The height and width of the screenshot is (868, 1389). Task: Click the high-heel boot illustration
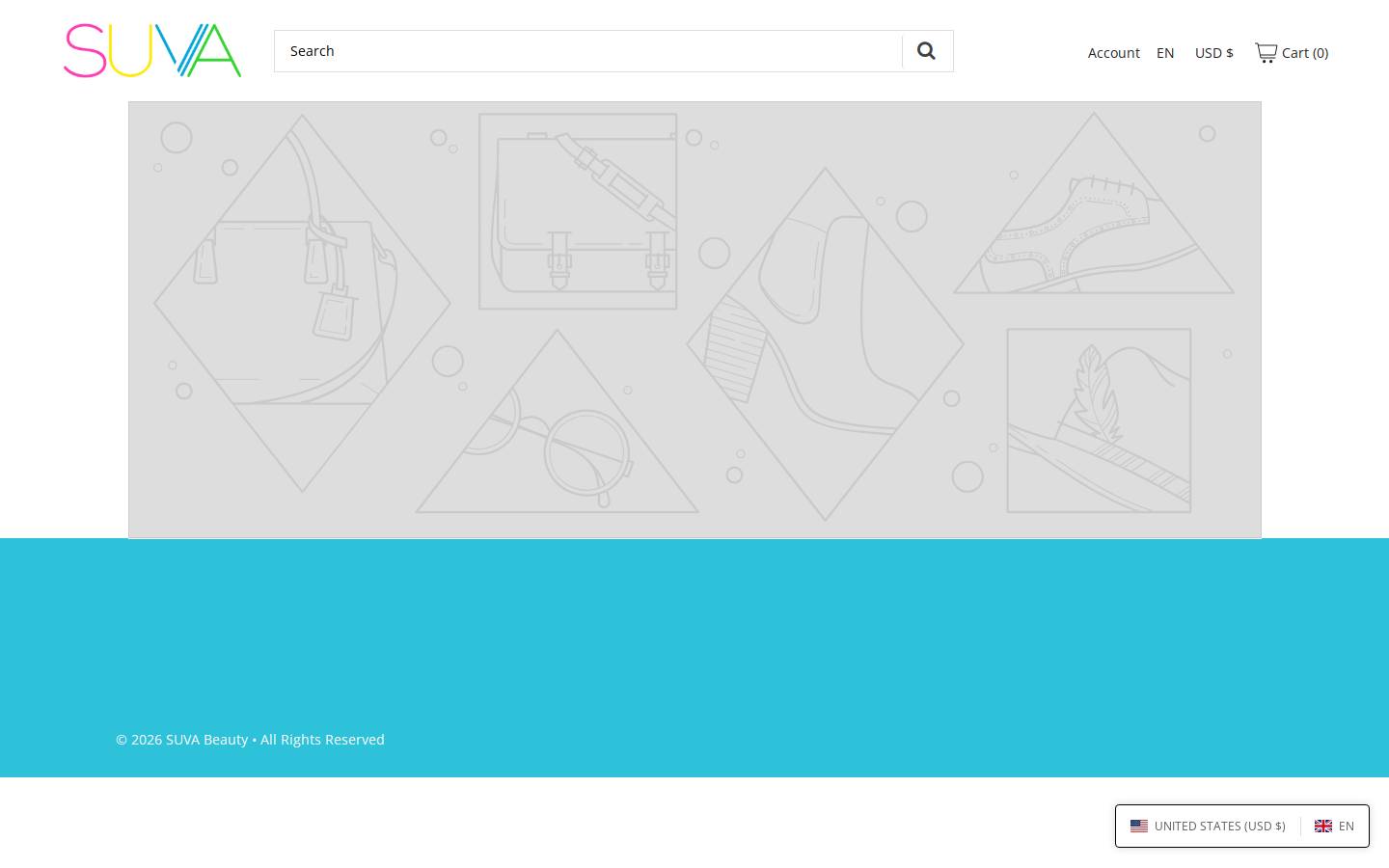825,344
